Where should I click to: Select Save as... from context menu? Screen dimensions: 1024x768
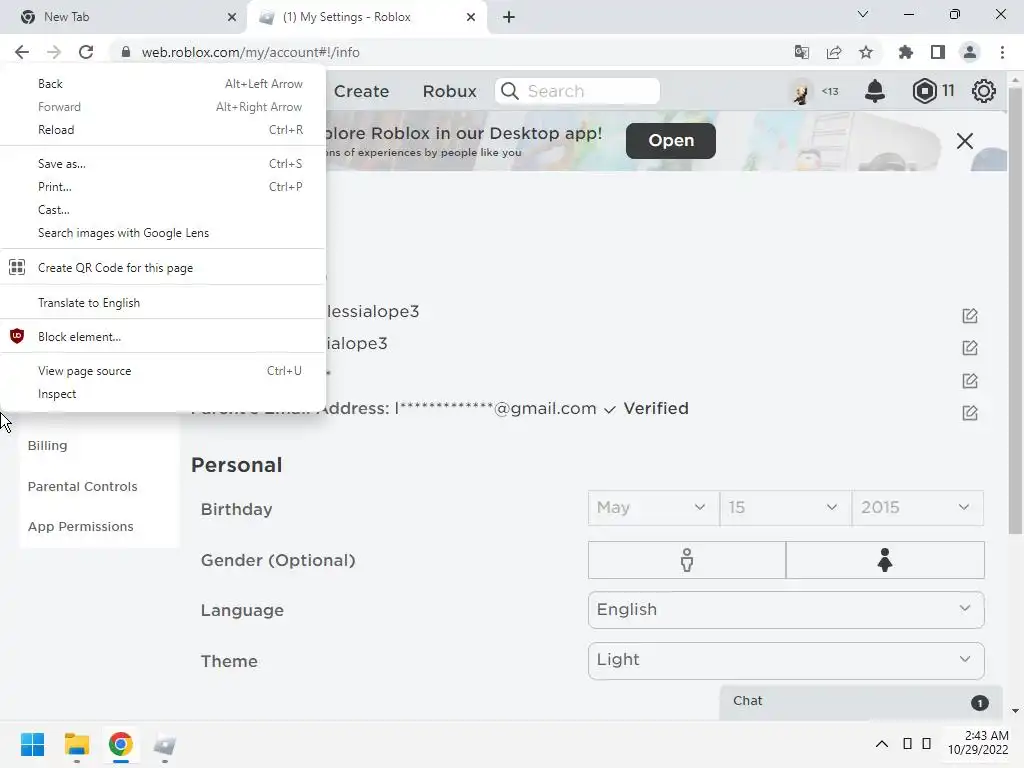click(163, 164)
